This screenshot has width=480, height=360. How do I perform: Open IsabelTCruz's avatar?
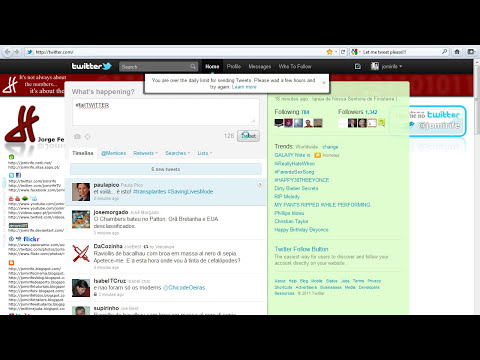point(81,288)
